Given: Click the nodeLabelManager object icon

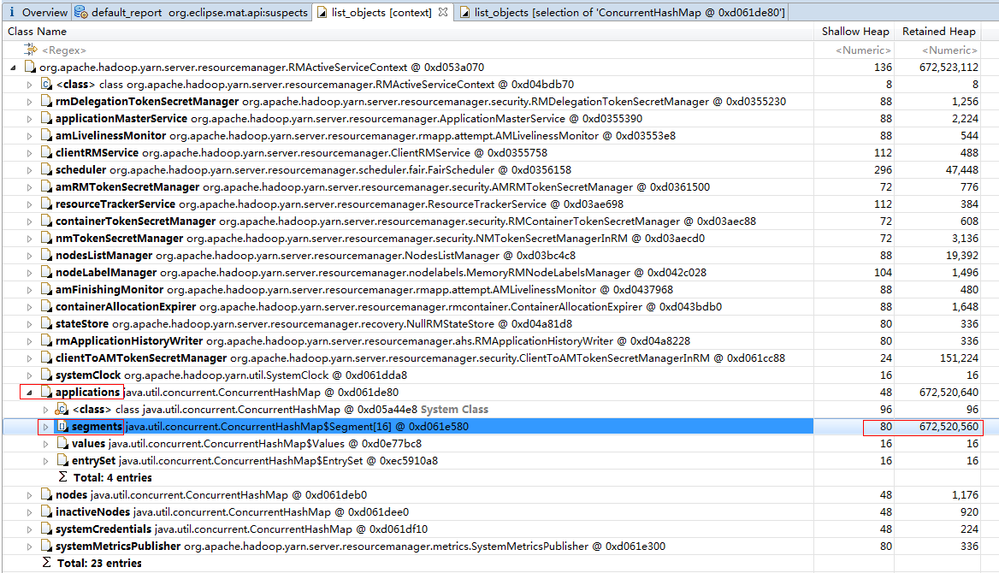Looking at the screenshot, I should (47, 272).
